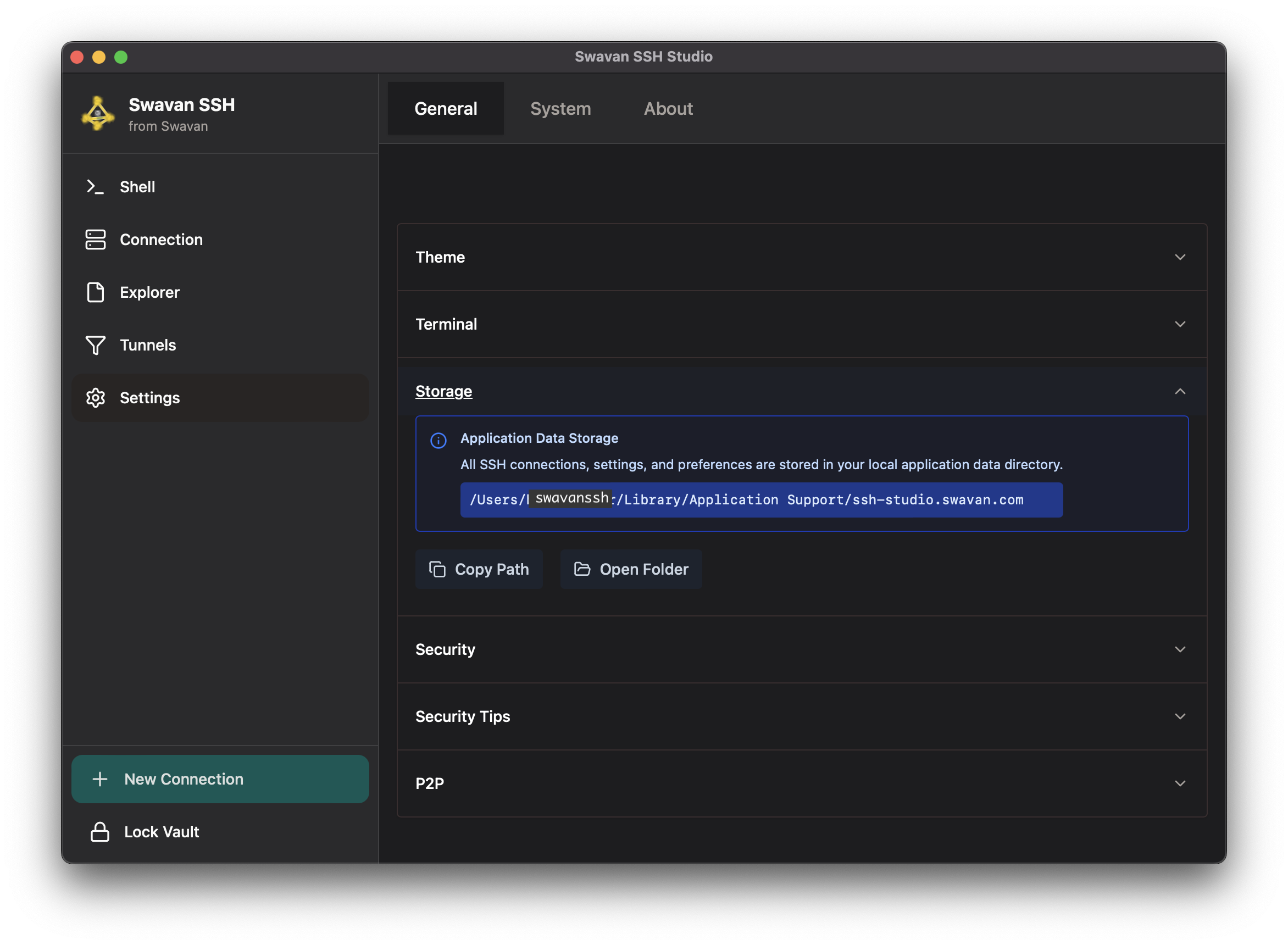1288x945 pixels.
Task: Select the Tunnels funnel icon
Action: tap(95, 345)
